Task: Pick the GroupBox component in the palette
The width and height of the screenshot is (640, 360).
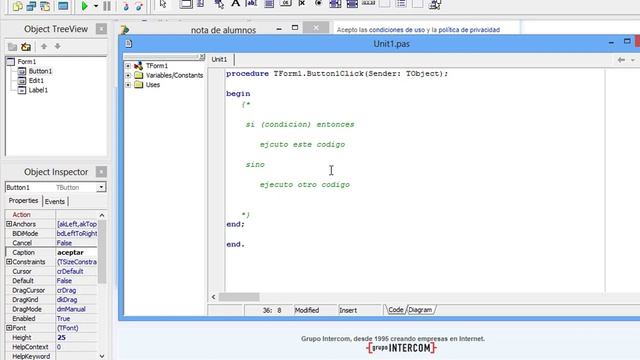Action: click(x=384, y=4)
